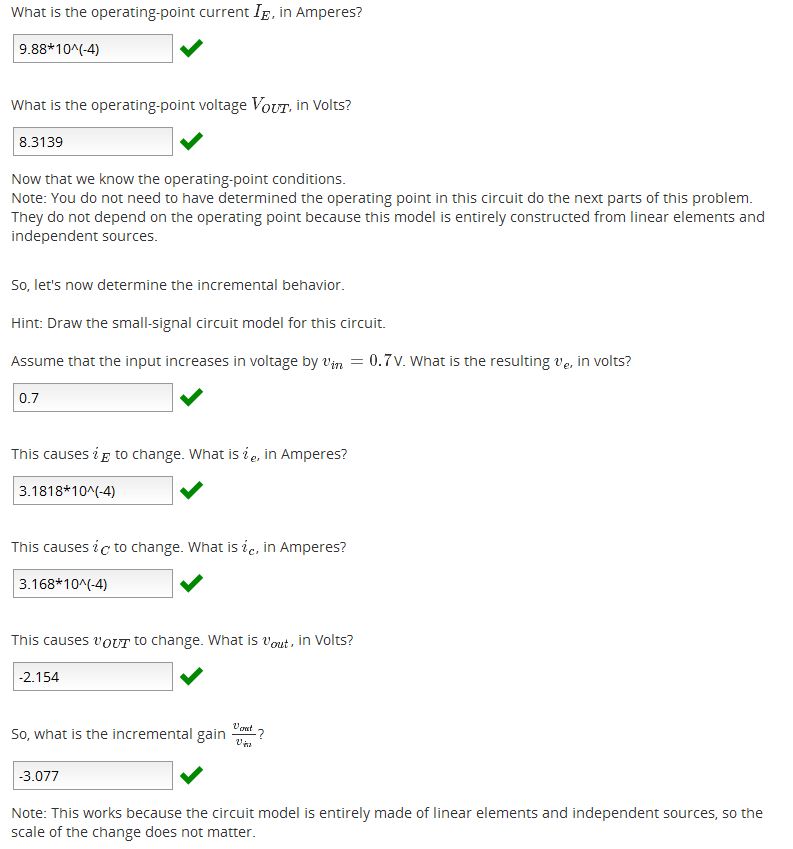Click the checkmark beside the 3.168*10^(-4) answer

coord(191,583)
